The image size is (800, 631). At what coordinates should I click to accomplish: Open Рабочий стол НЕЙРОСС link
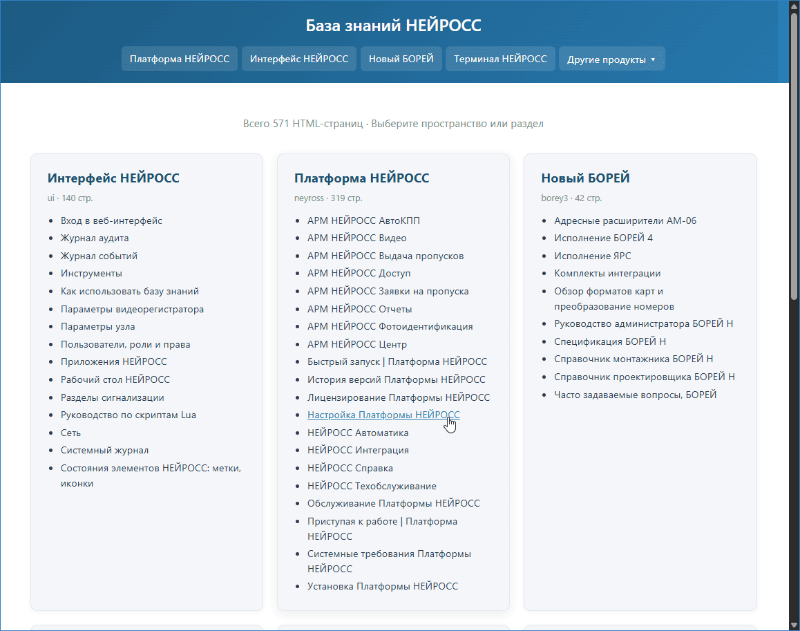pos(115,380)
